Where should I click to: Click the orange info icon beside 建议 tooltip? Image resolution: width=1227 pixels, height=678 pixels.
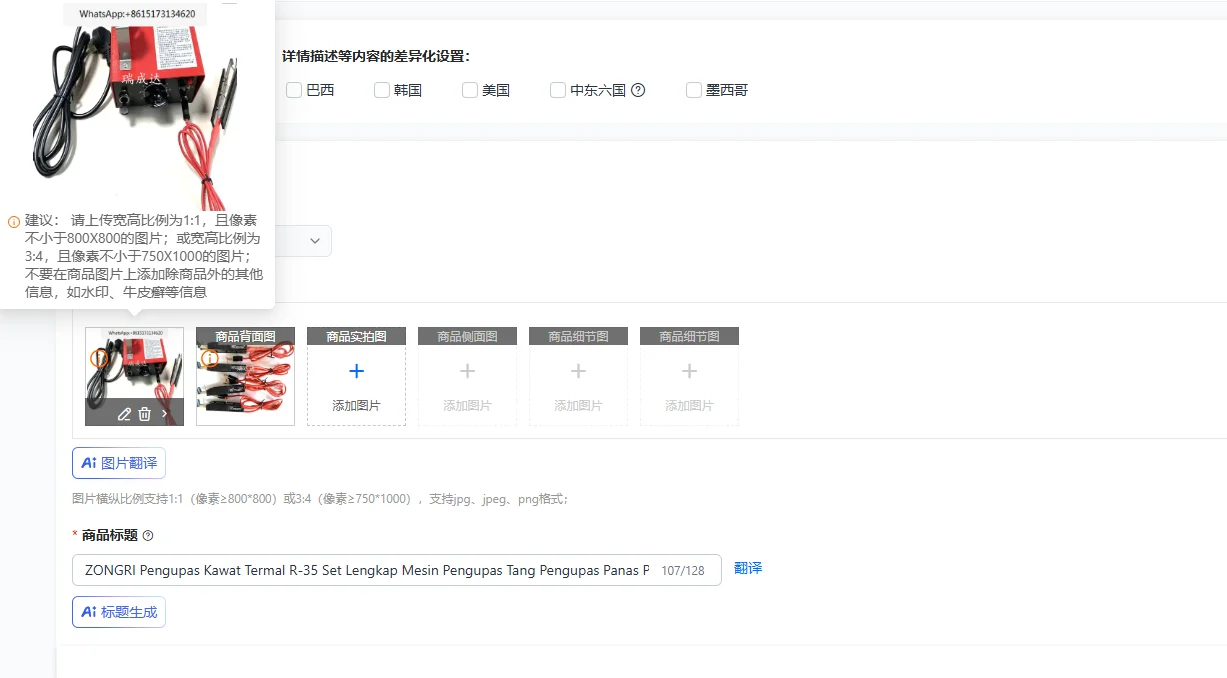point(14,221)
